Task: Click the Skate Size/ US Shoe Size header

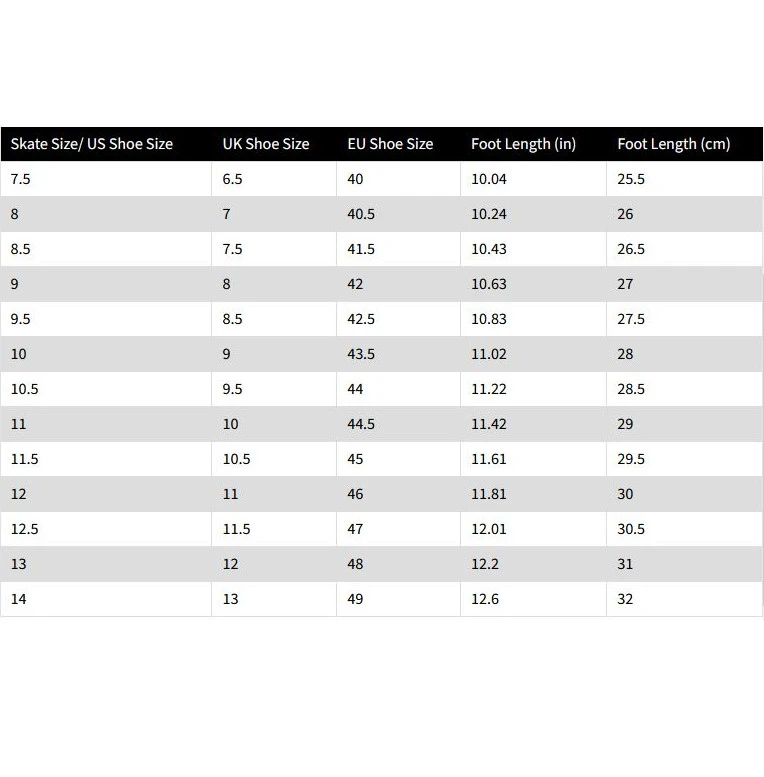Action: (92, 144)
